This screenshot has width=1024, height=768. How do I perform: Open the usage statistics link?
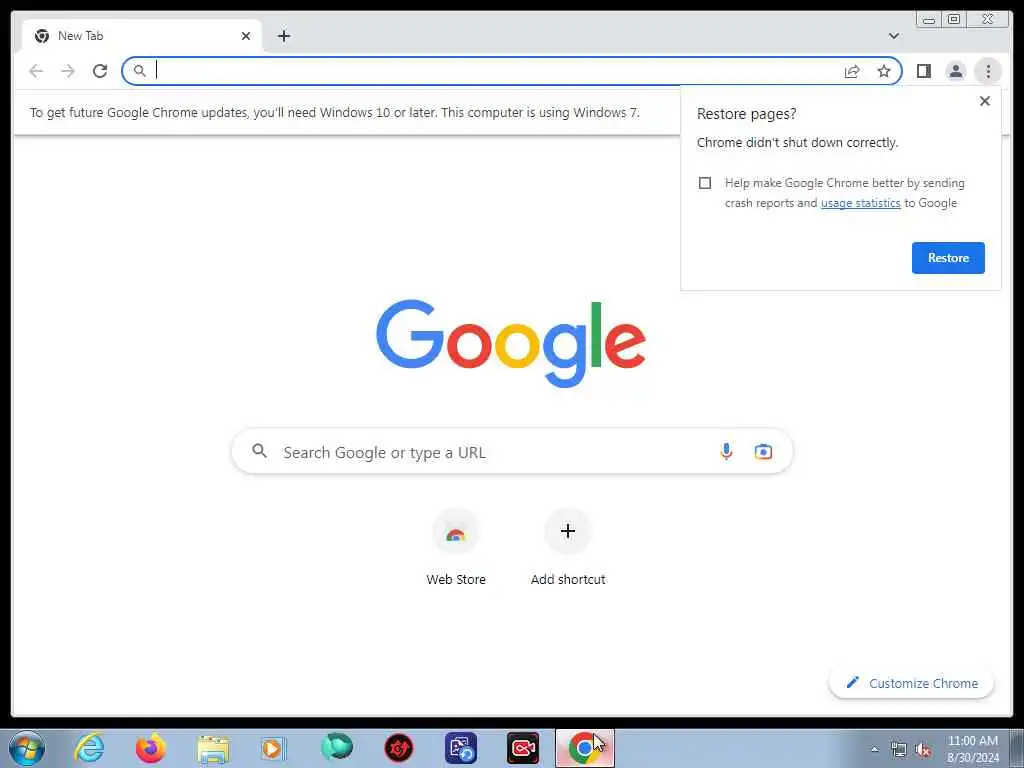[x=860, y=203]
